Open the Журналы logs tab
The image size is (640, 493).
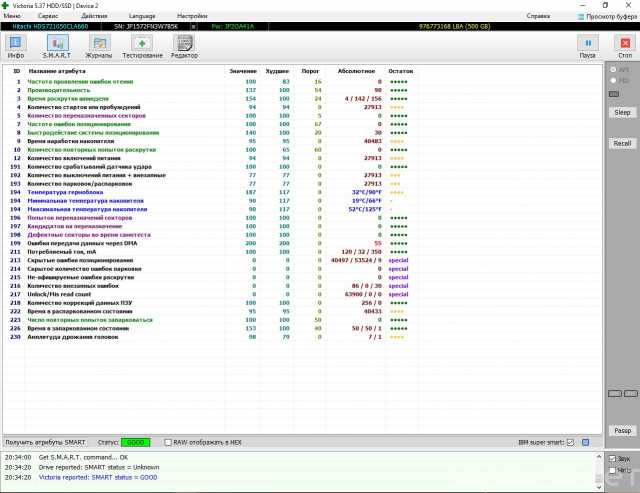click(99, 47)
